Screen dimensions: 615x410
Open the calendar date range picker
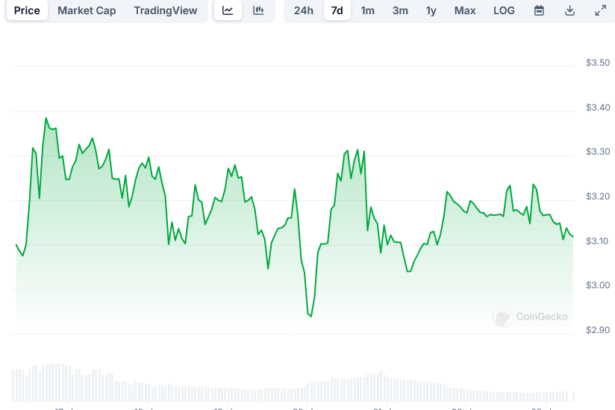(539, 11)
